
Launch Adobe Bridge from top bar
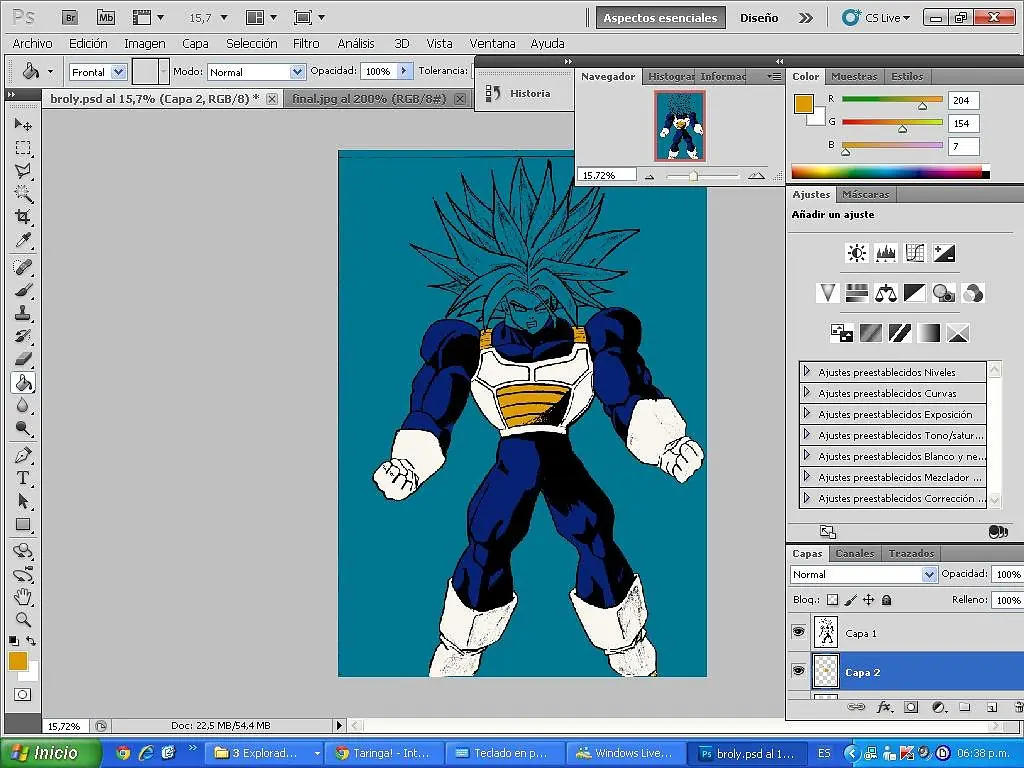tap(70, 18)
